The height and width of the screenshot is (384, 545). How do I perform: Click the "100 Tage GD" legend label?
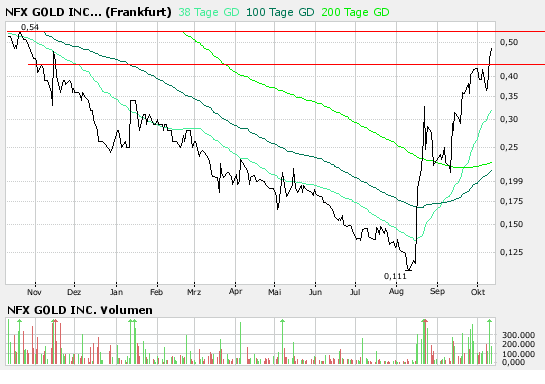[x=280, y=13]
